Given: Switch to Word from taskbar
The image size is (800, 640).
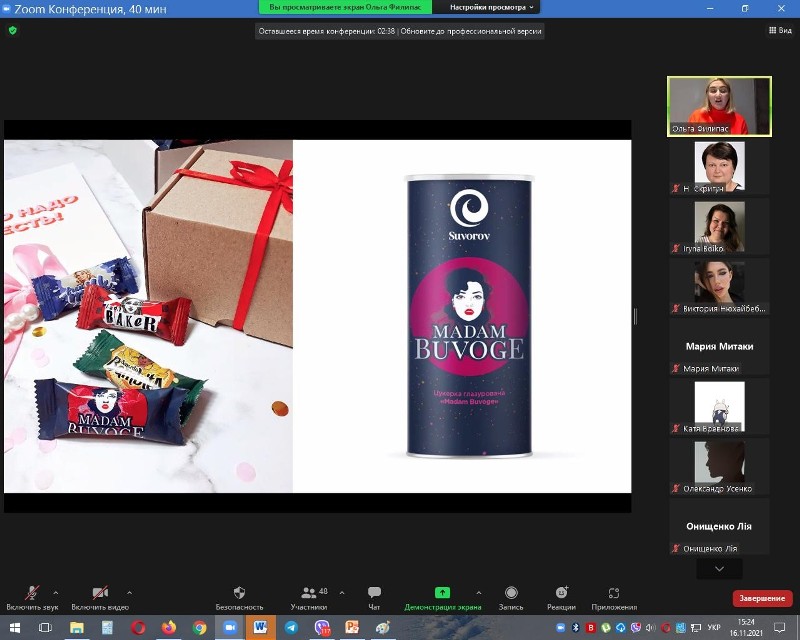Looking at the screenshot, I should tap(260, 628).
